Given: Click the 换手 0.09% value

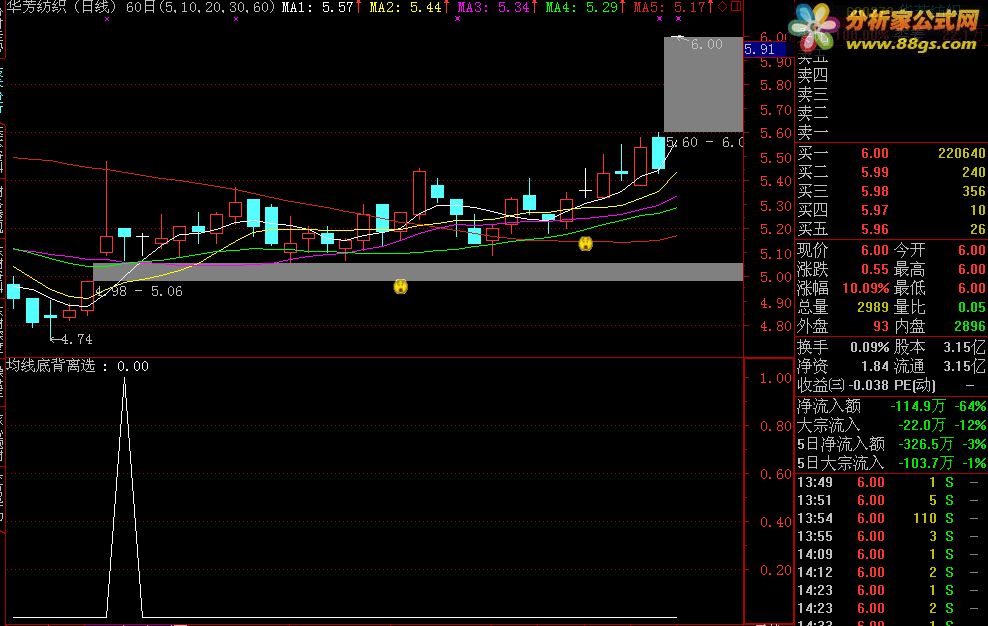Looking at the screenshot, I should (870, 347).
